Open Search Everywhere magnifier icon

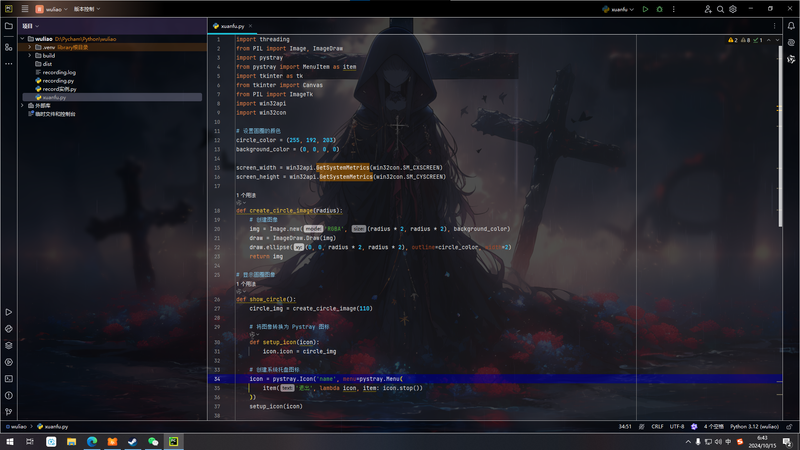pyautogui.click(x=720, y=9)
